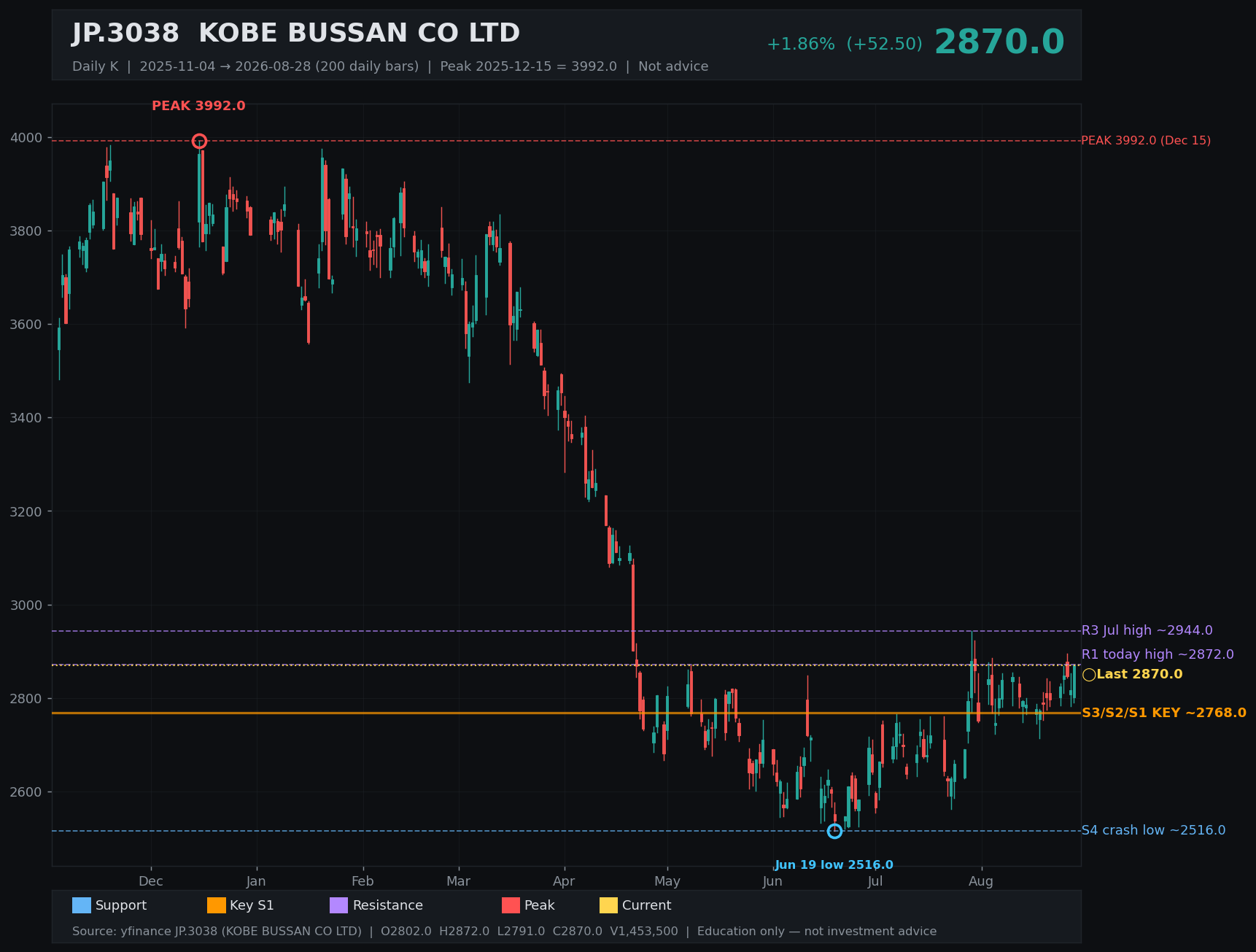This screenshot has width=1256, height=952.
Task: Click 'Source: yfinance JP.3038 (KOBE BUSSAN CO LTD)' in the footer
Action: click(217, 932)
